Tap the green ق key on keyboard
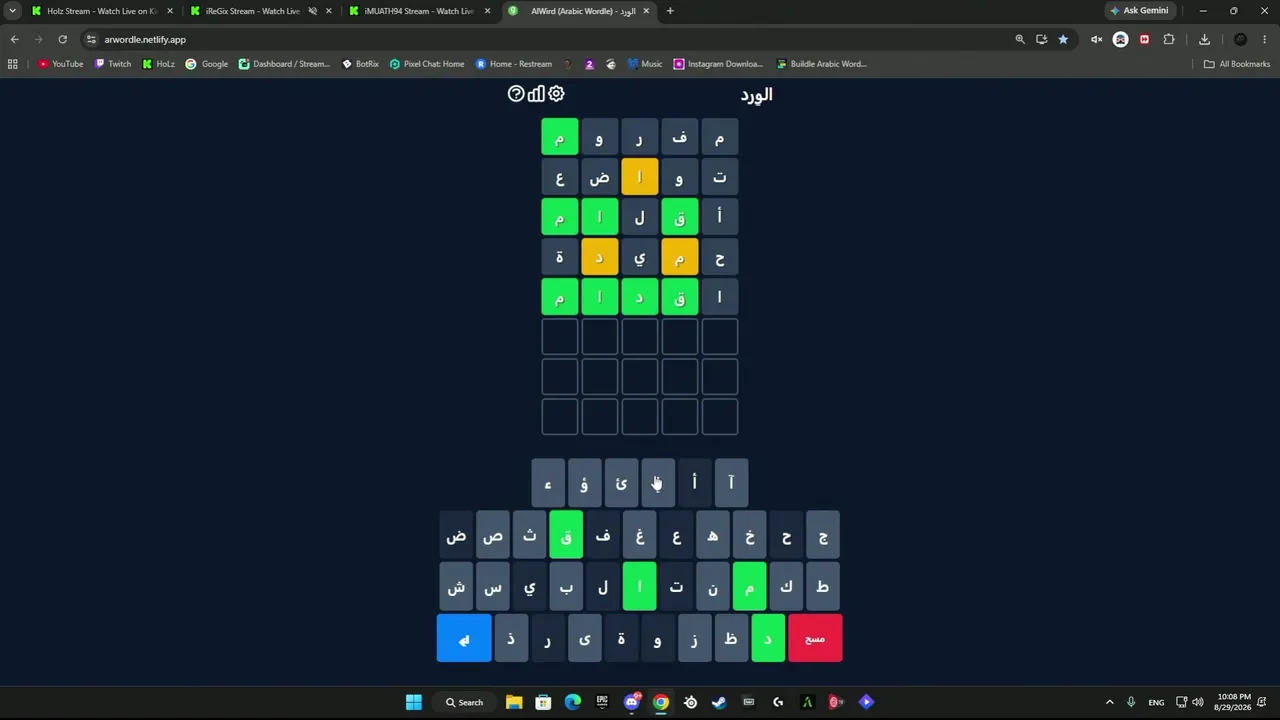Image resolution: width=1280 pixels, height=720 pixels. 566,536
